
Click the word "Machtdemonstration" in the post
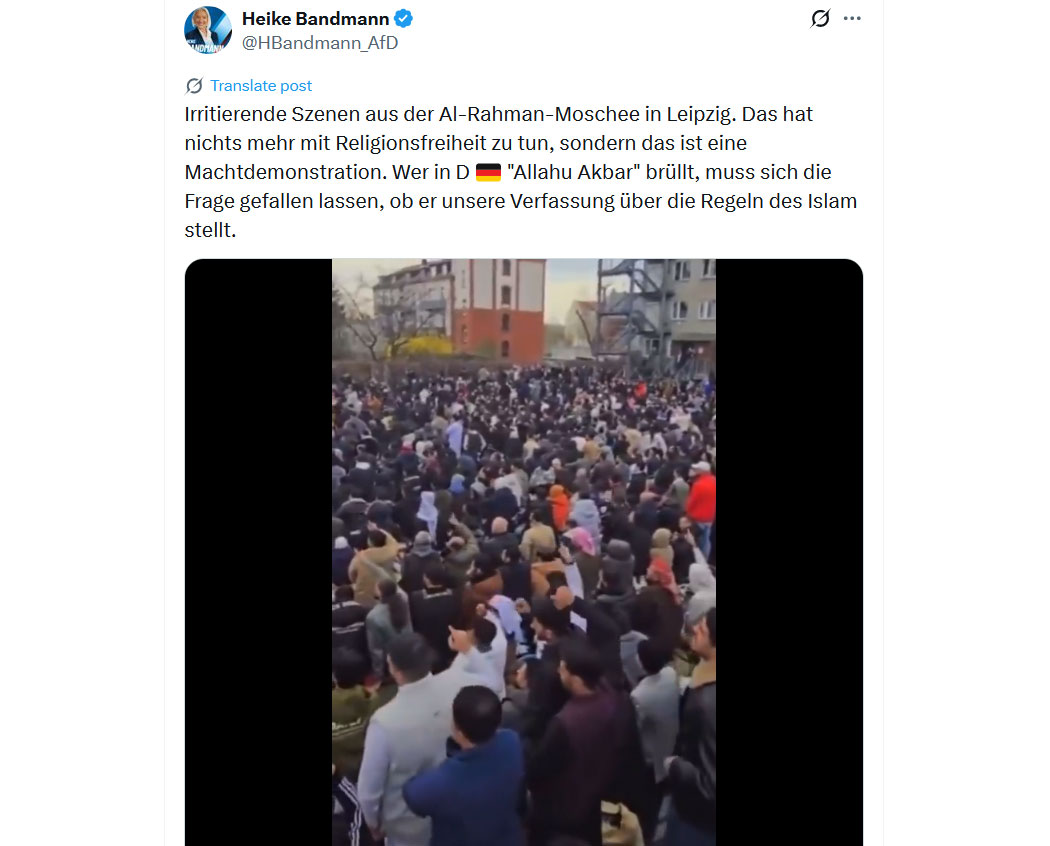(286, 172)
